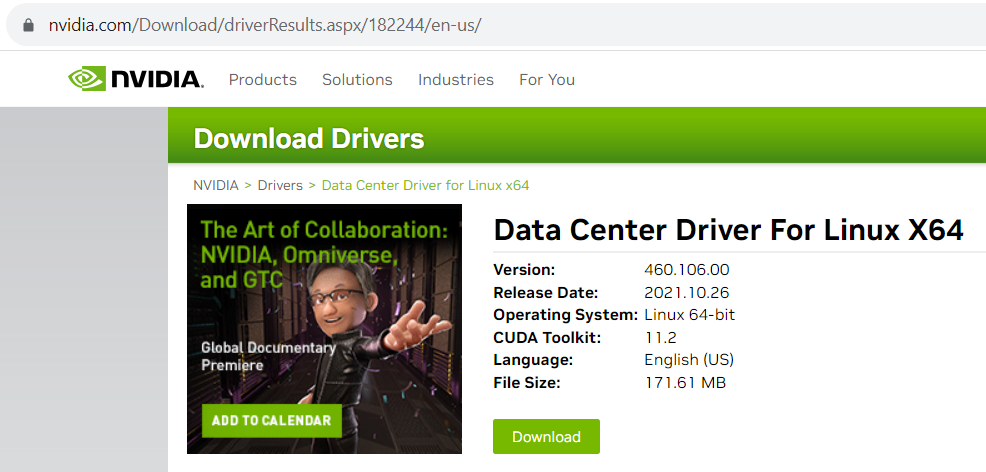Click the Version: label
Screen dimensions: 986x472
click(x=524, y=270)
